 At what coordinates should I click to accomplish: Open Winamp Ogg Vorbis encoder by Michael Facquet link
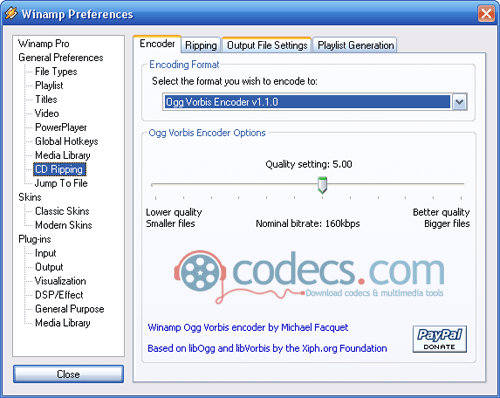(248, 327)
